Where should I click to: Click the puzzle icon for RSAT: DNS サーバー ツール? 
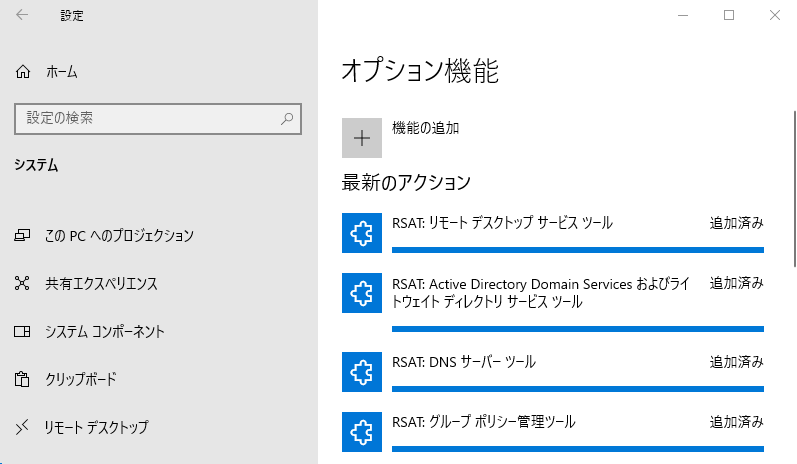362,372
